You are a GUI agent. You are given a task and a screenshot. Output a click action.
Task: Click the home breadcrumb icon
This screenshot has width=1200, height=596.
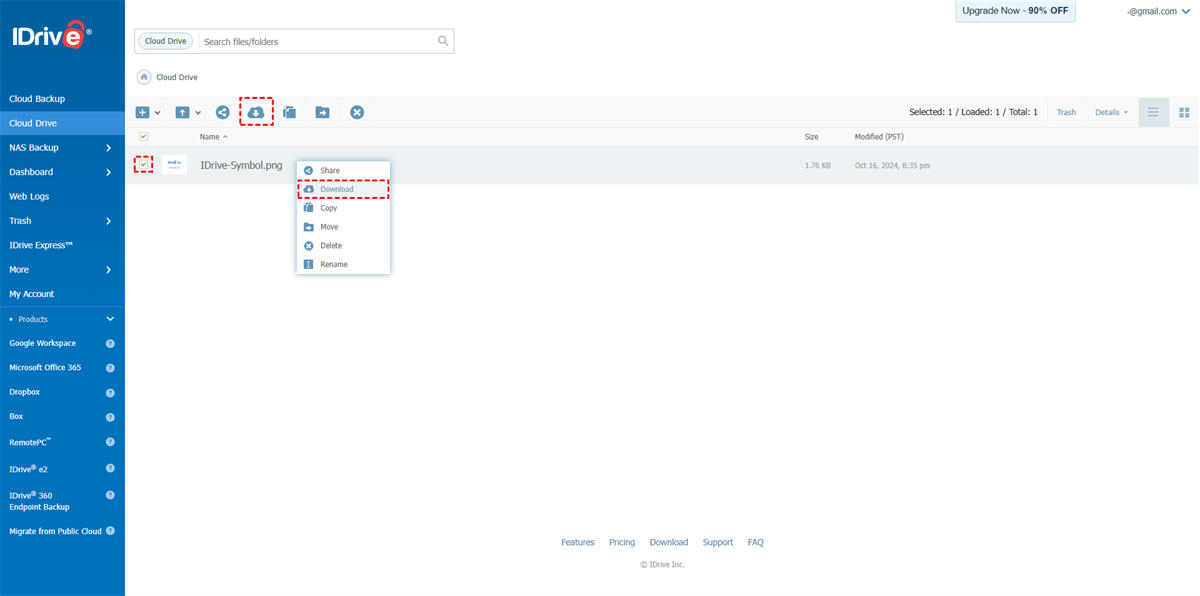tap(144, 77)
